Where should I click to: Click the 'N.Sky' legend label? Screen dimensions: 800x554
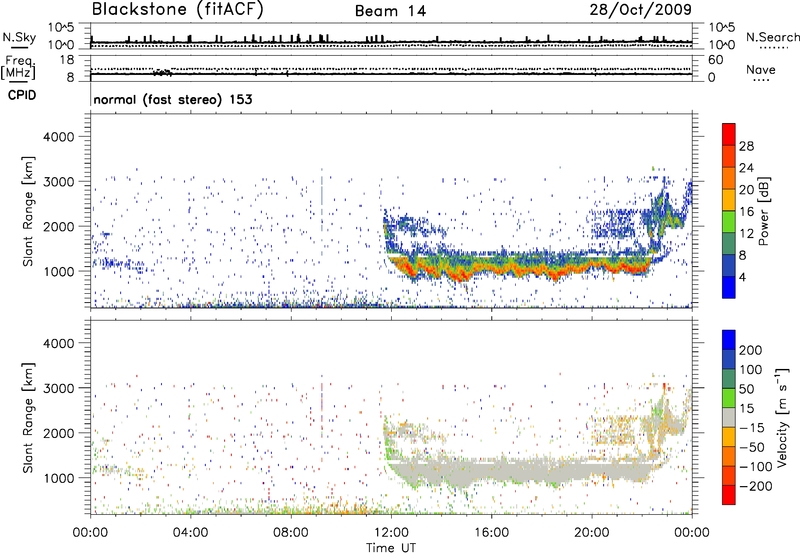(x=19, y=37)
